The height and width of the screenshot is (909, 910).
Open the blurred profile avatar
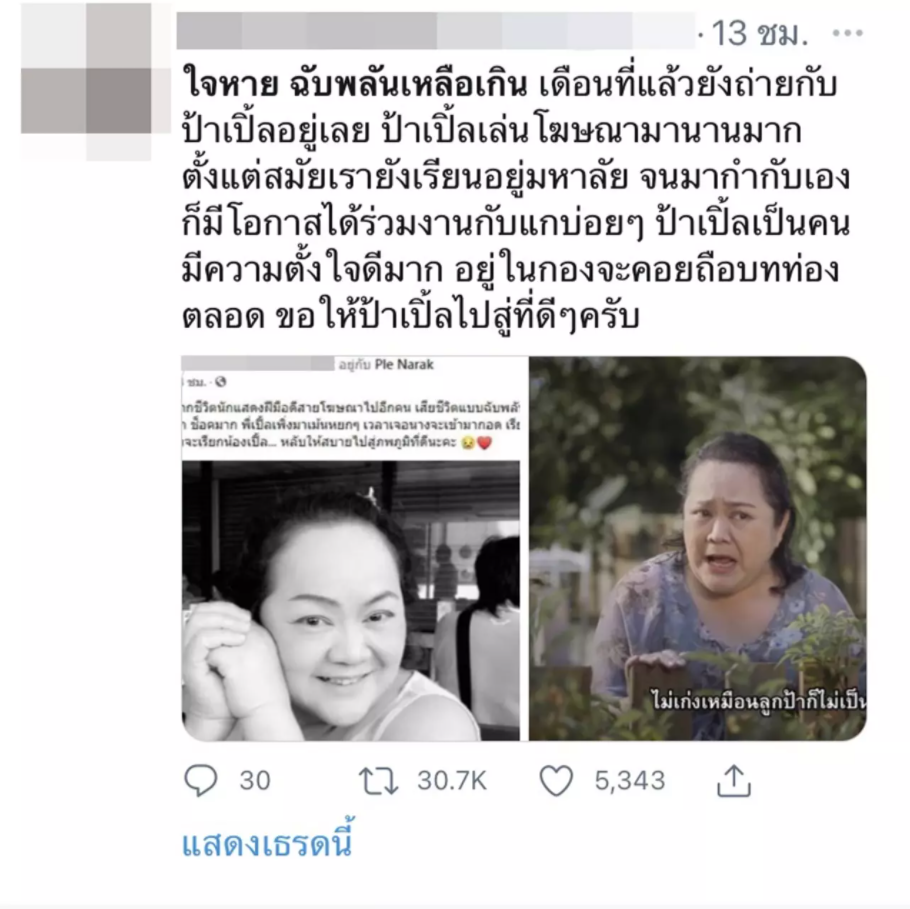tap(86, 81)
